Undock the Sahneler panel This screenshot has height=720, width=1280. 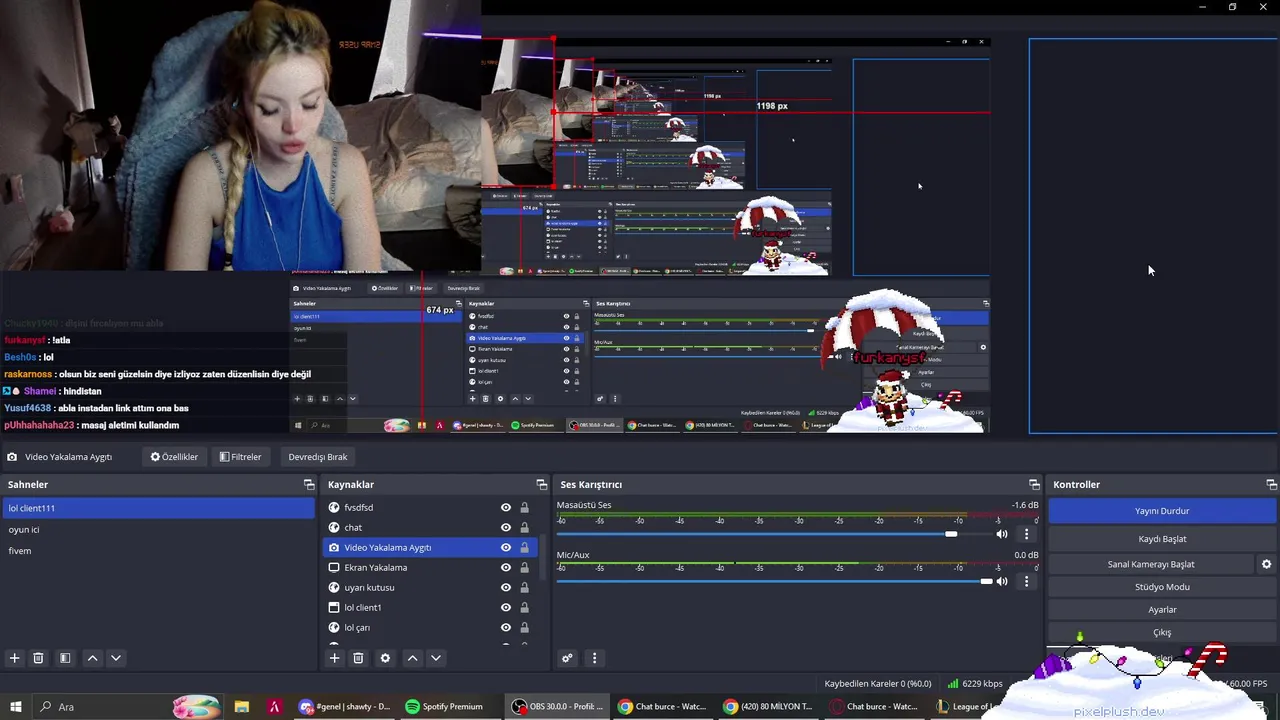(309, 484)
